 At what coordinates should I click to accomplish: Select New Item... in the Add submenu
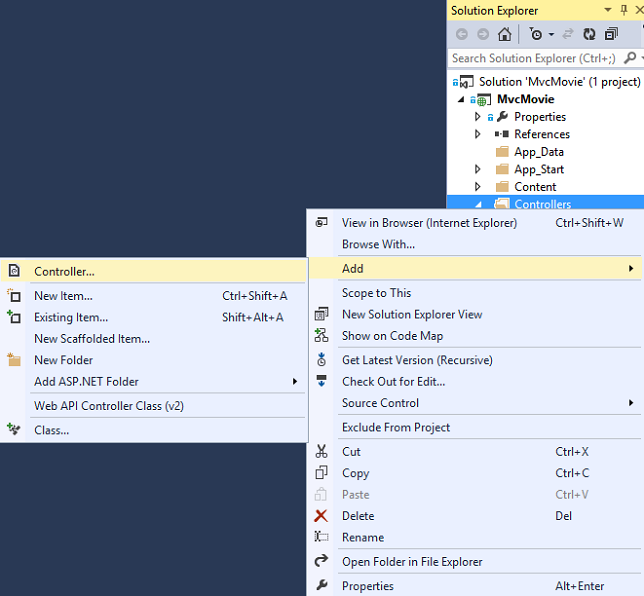coord(154,296)
